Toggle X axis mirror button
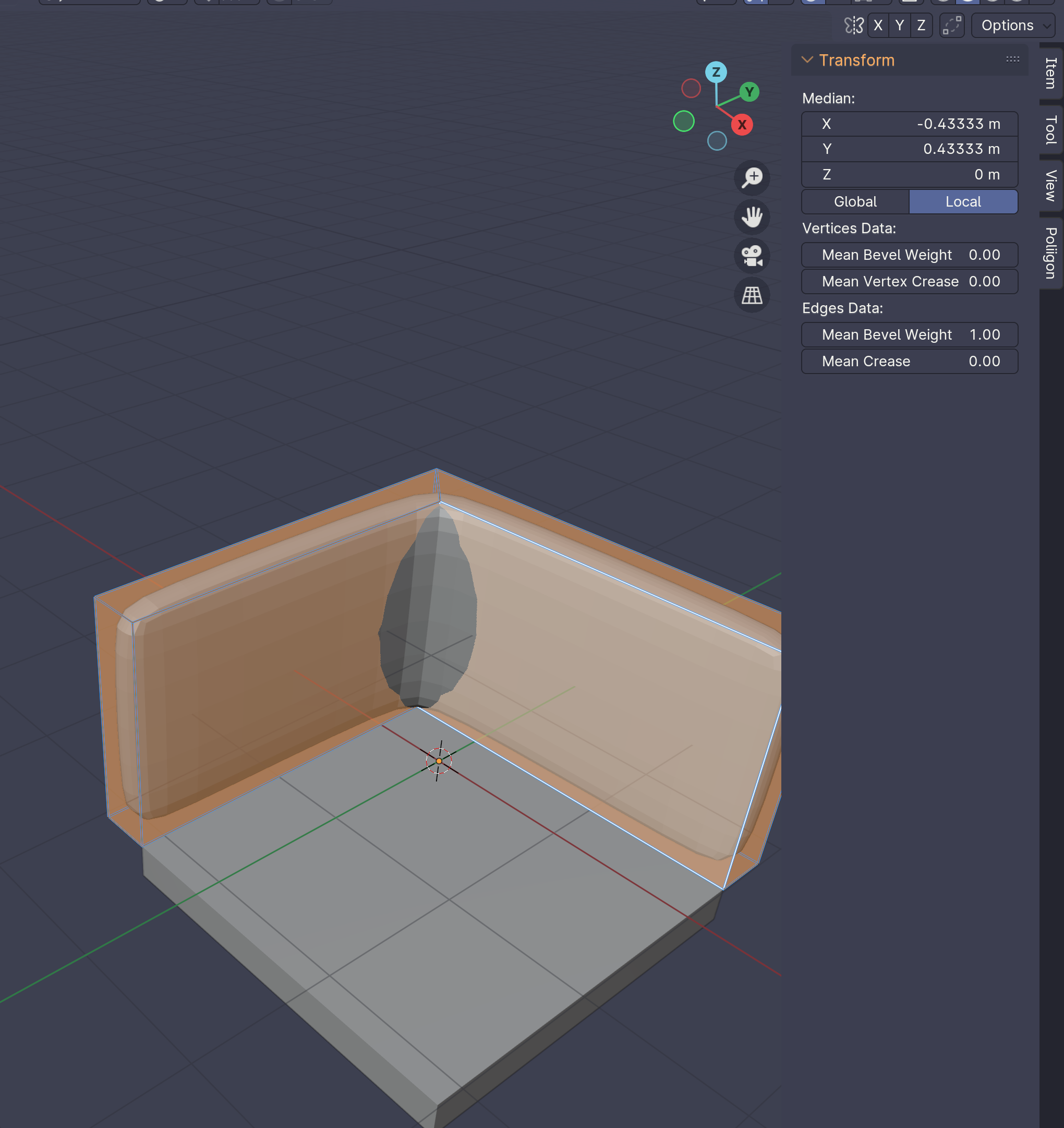The height and width of the screenshot is (1128, 1064). pos(877,26)
